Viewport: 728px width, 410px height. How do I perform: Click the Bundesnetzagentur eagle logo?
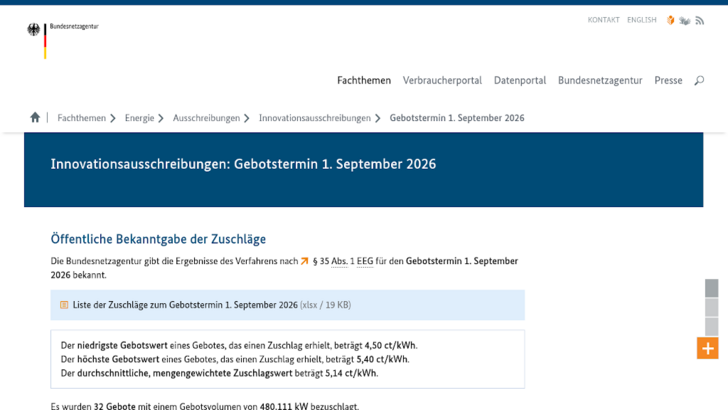click(33, 30)
